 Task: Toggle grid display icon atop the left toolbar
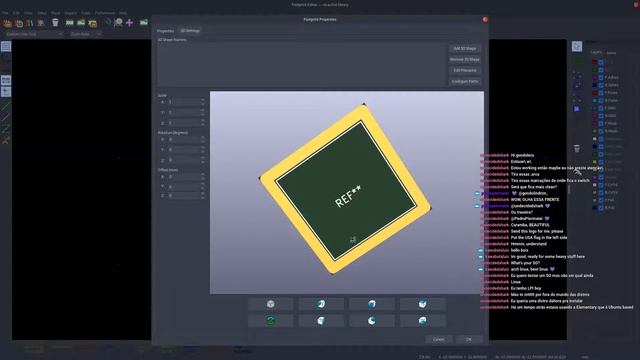coord(6,47)
